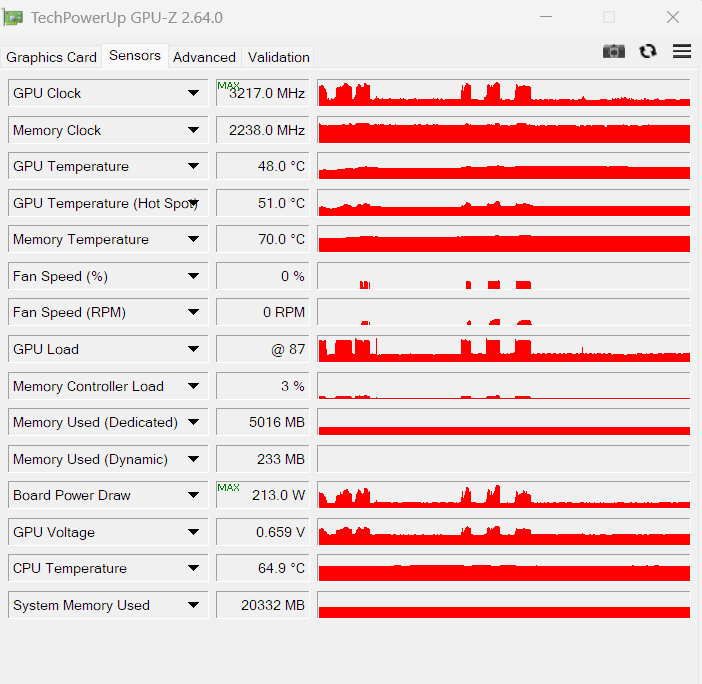Click the Memory Temperature value 70.0 °C
The image size is (702, 684).
point(263,239)
